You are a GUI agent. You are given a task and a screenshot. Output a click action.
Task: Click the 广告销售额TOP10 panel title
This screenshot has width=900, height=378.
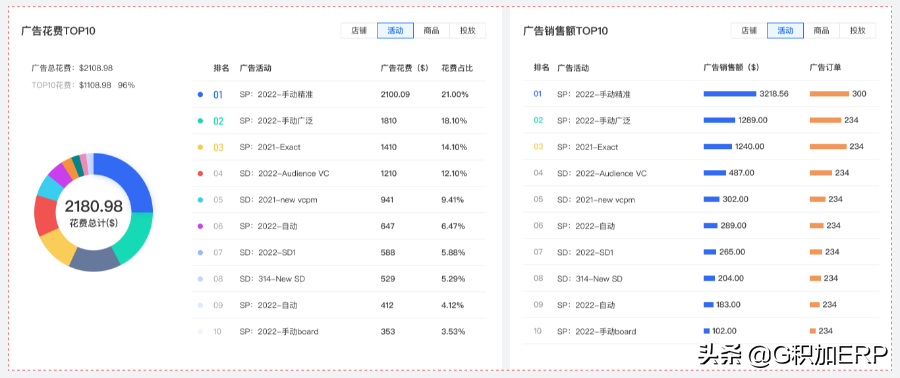coord(565,31)
